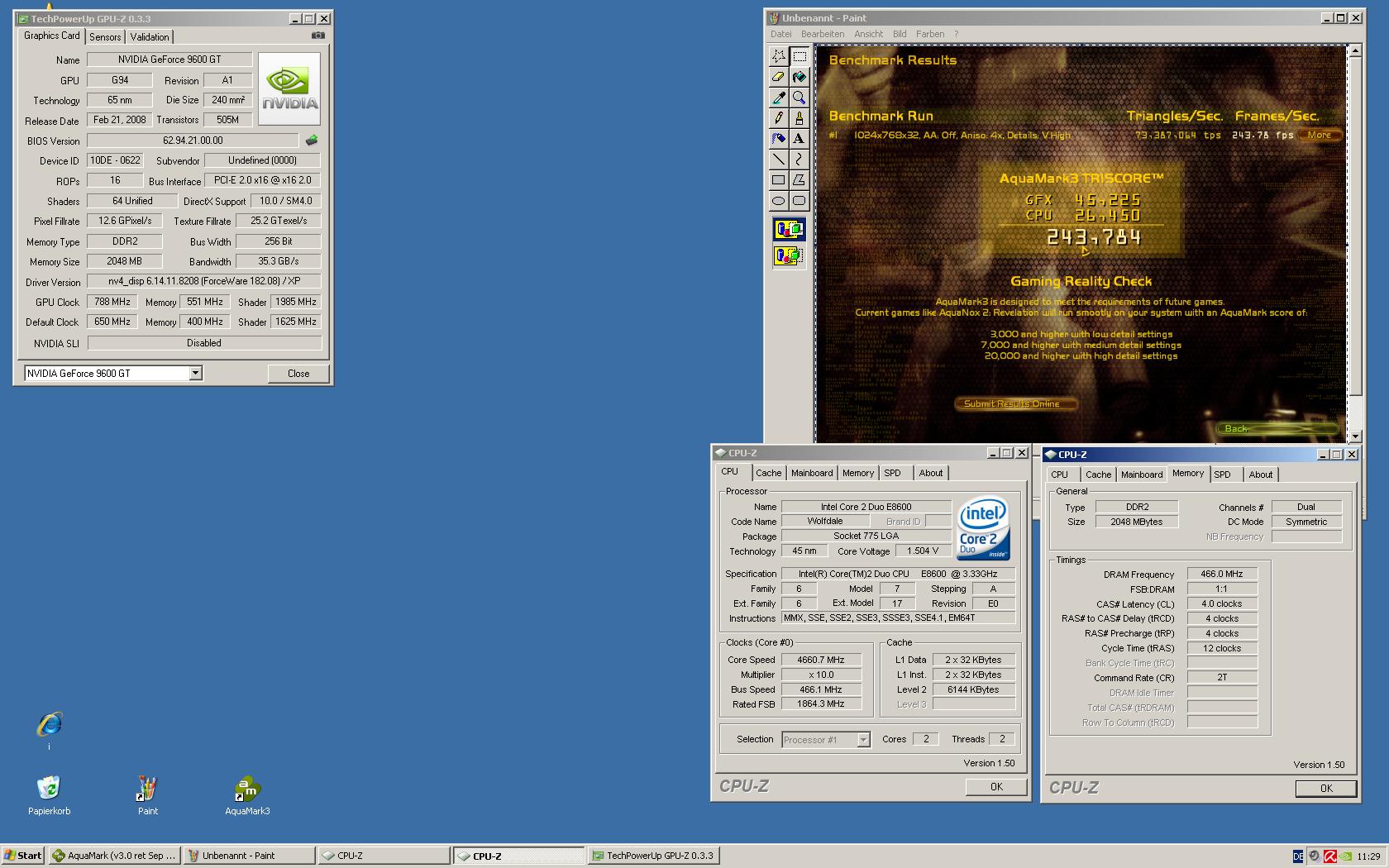Viewport: 1389px width, 868px height.
Task: Select the AquaMark3 desktop shortcut
Action: tap(247, 796)
